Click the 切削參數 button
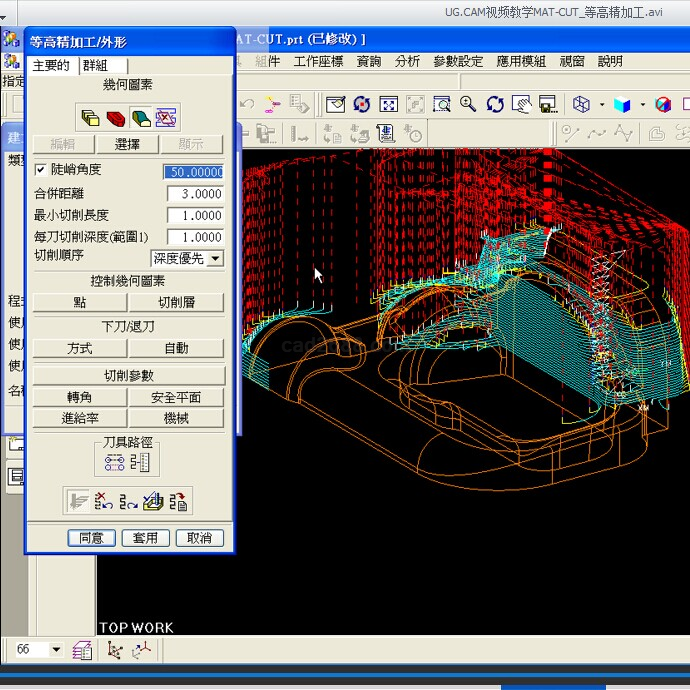Image resolution: width=690 pixels, height=690 pixels. 129,375
